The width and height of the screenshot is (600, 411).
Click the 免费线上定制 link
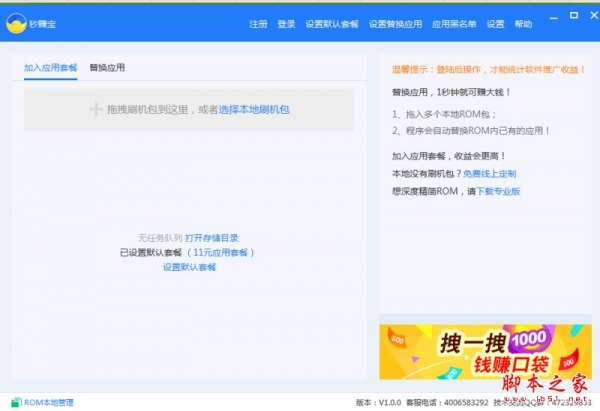pyautogui.click(x=490, y=174)
